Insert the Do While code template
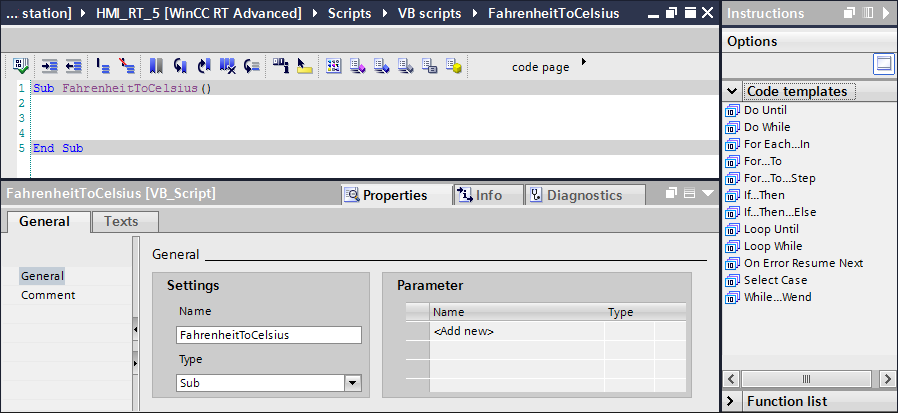Image resolution: width=898 pixels, height=413 pixels. pyautogui.click(x=766, y=127)
